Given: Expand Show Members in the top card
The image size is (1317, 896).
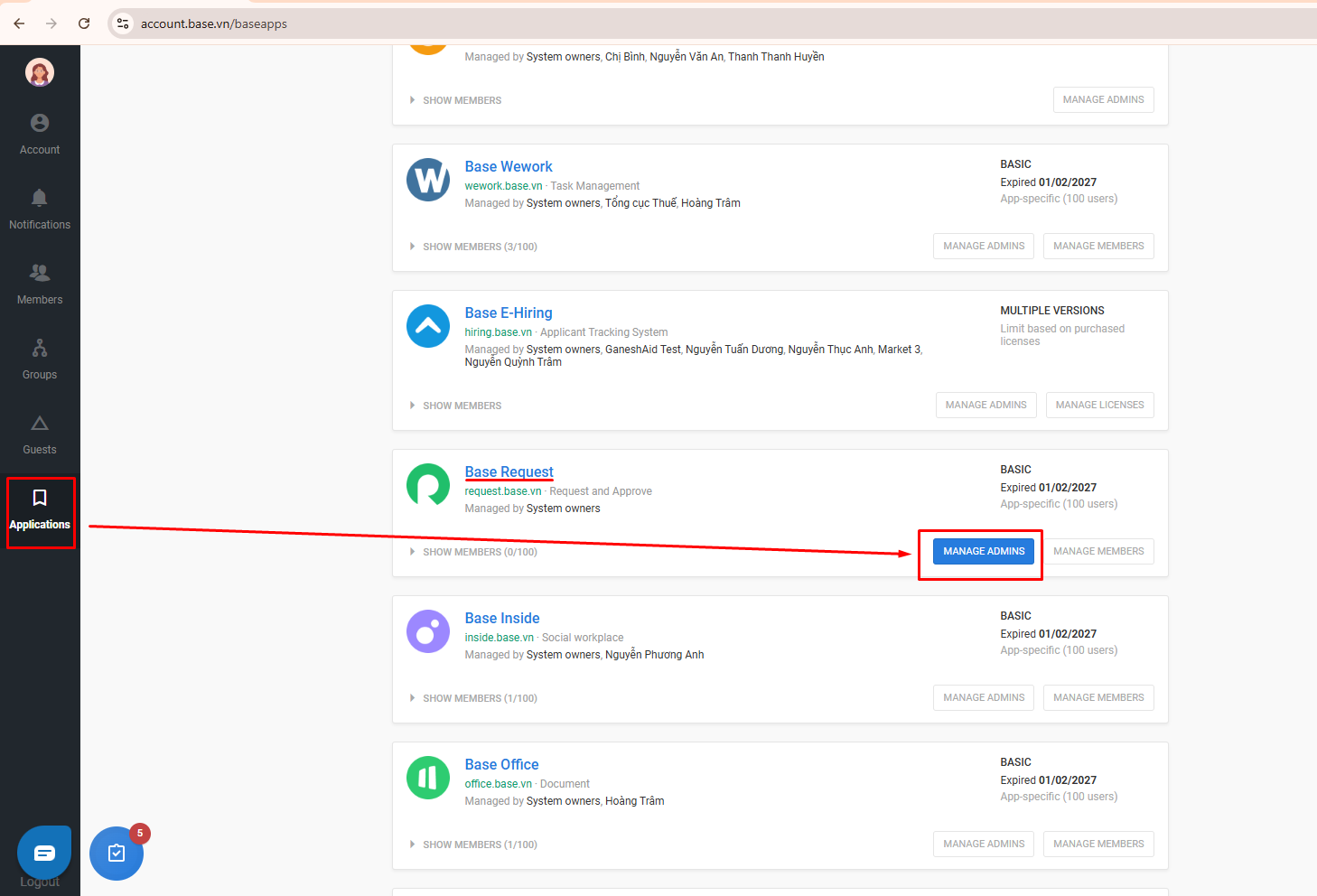Looking at the screenshot, I should tap(455, 100).
